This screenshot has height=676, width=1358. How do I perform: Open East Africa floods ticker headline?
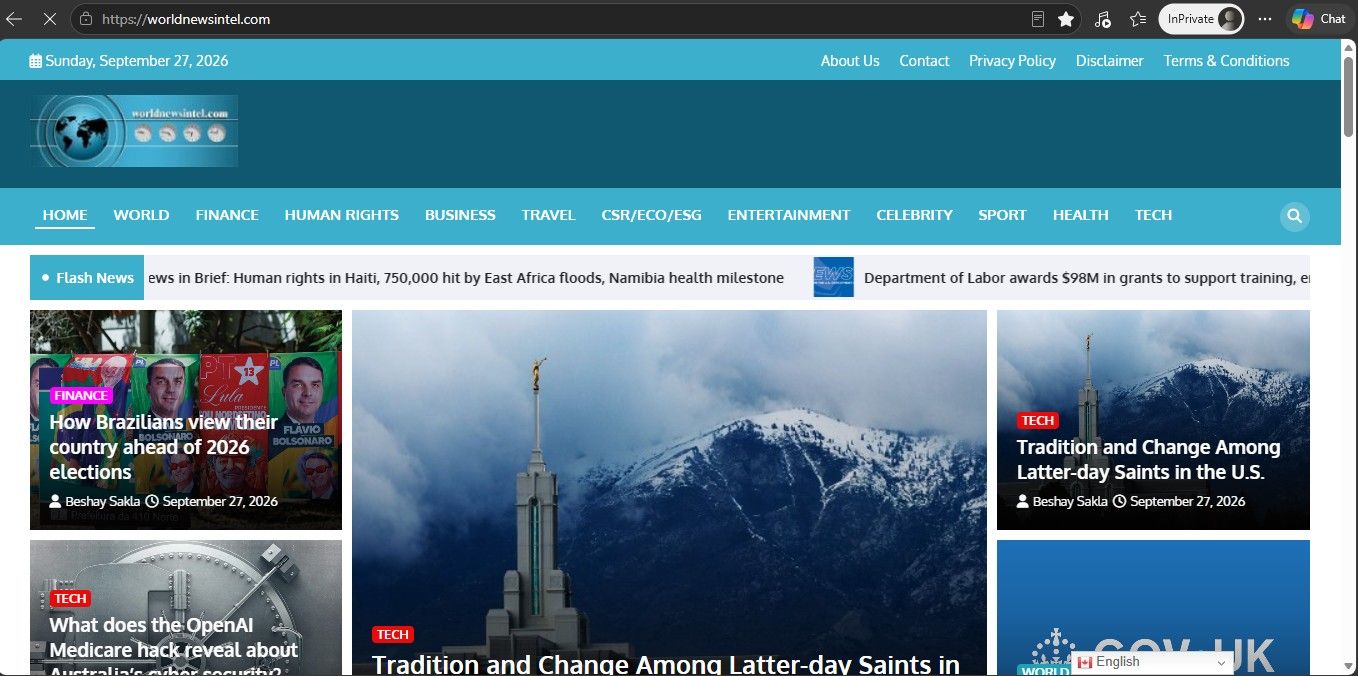point(466,278)
